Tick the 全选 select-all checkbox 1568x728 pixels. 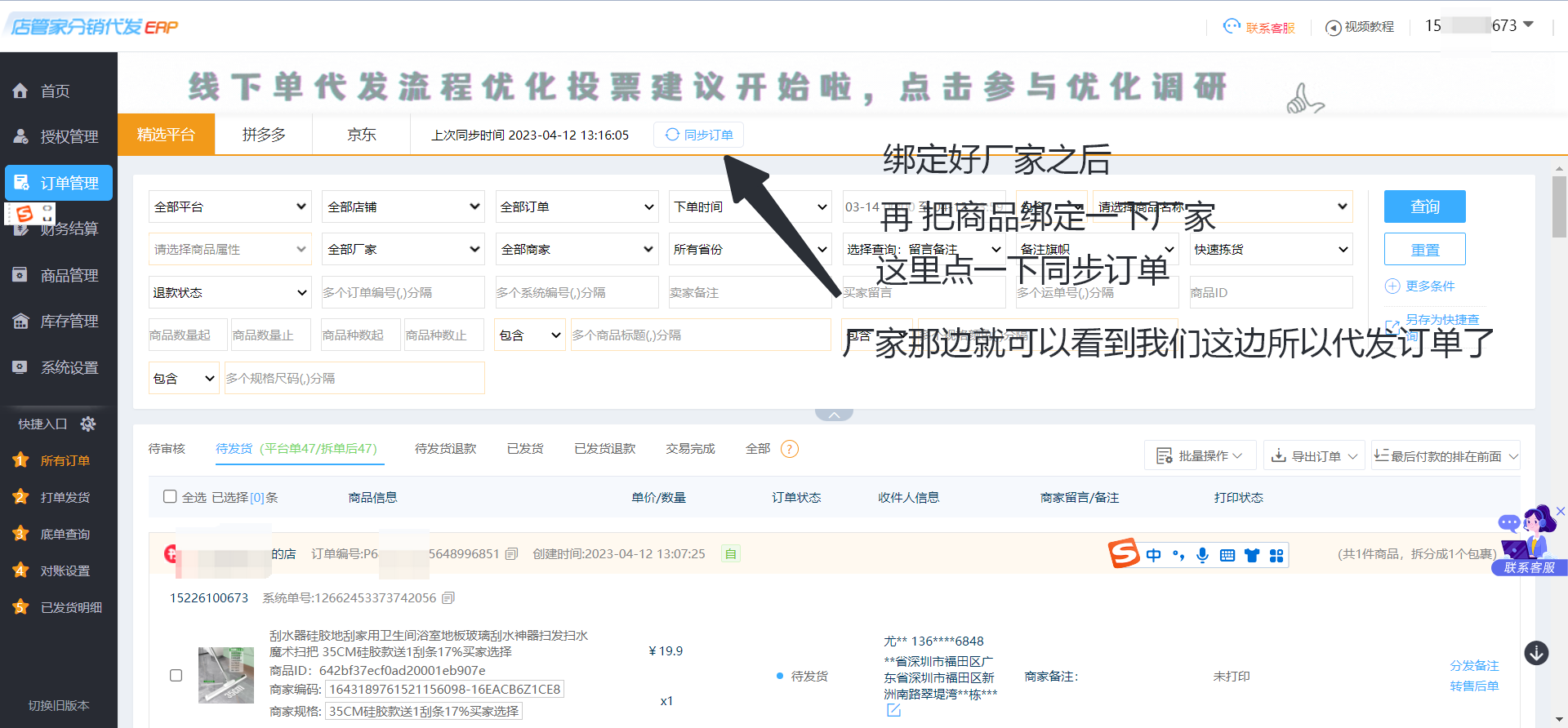(170, 497)
